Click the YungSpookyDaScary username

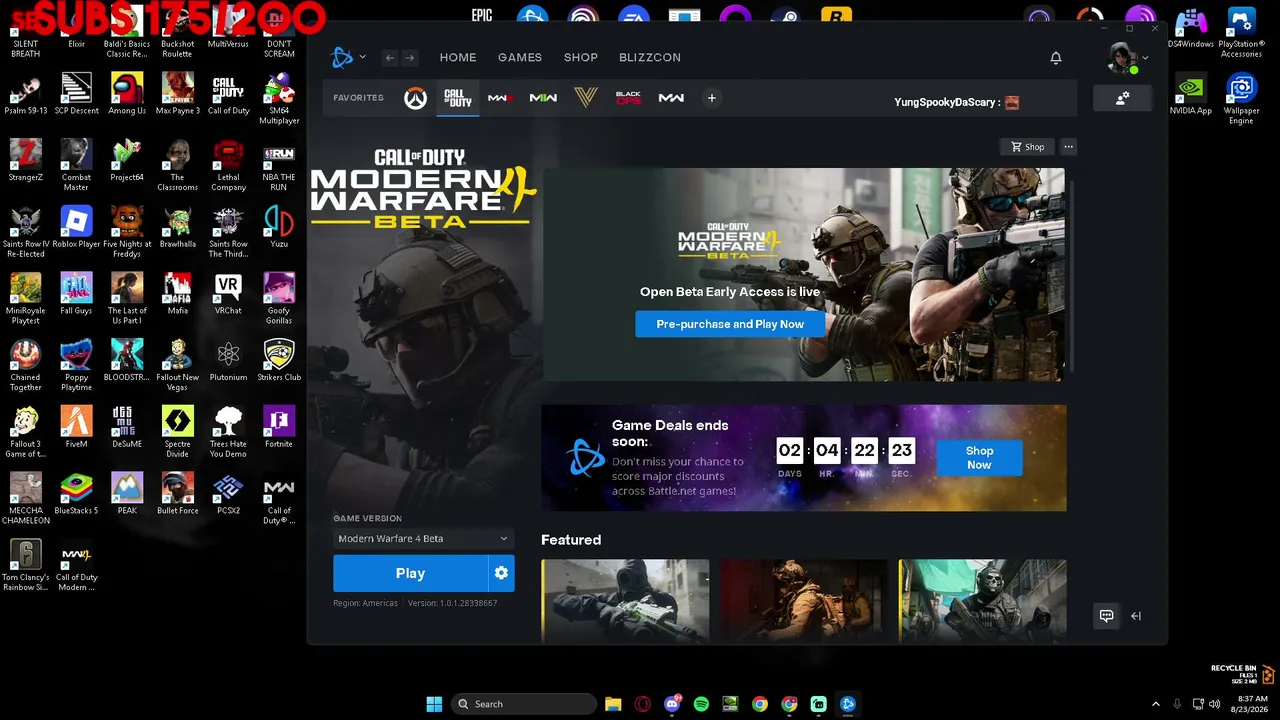947,102
